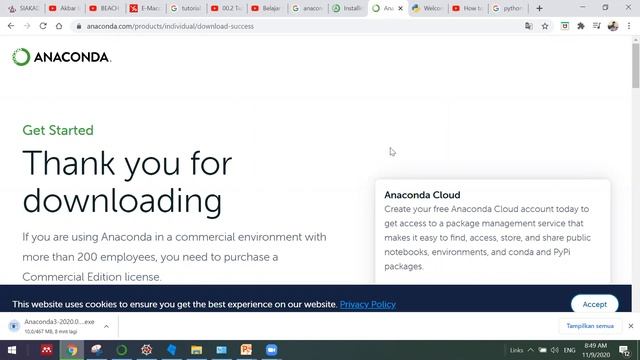Screen dimensions: 640x360
Task: Switch to the Belajar YouTube tab
Action: pyautogui.click(x=266, y=8)
